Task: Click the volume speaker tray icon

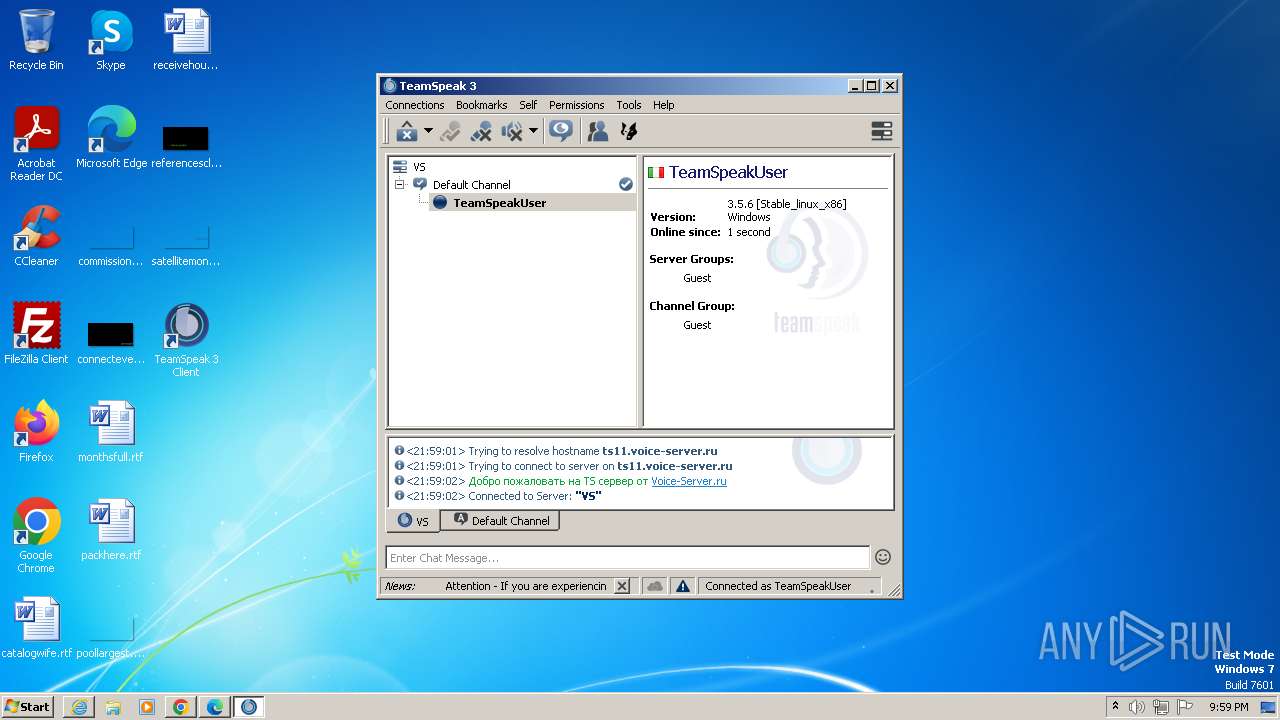Action: [x=1137, y=707]
